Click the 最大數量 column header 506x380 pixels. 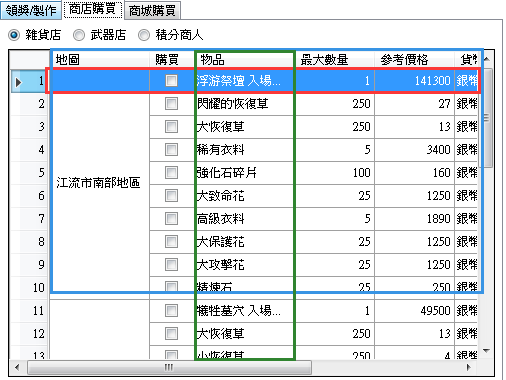[x=335, y=60]
